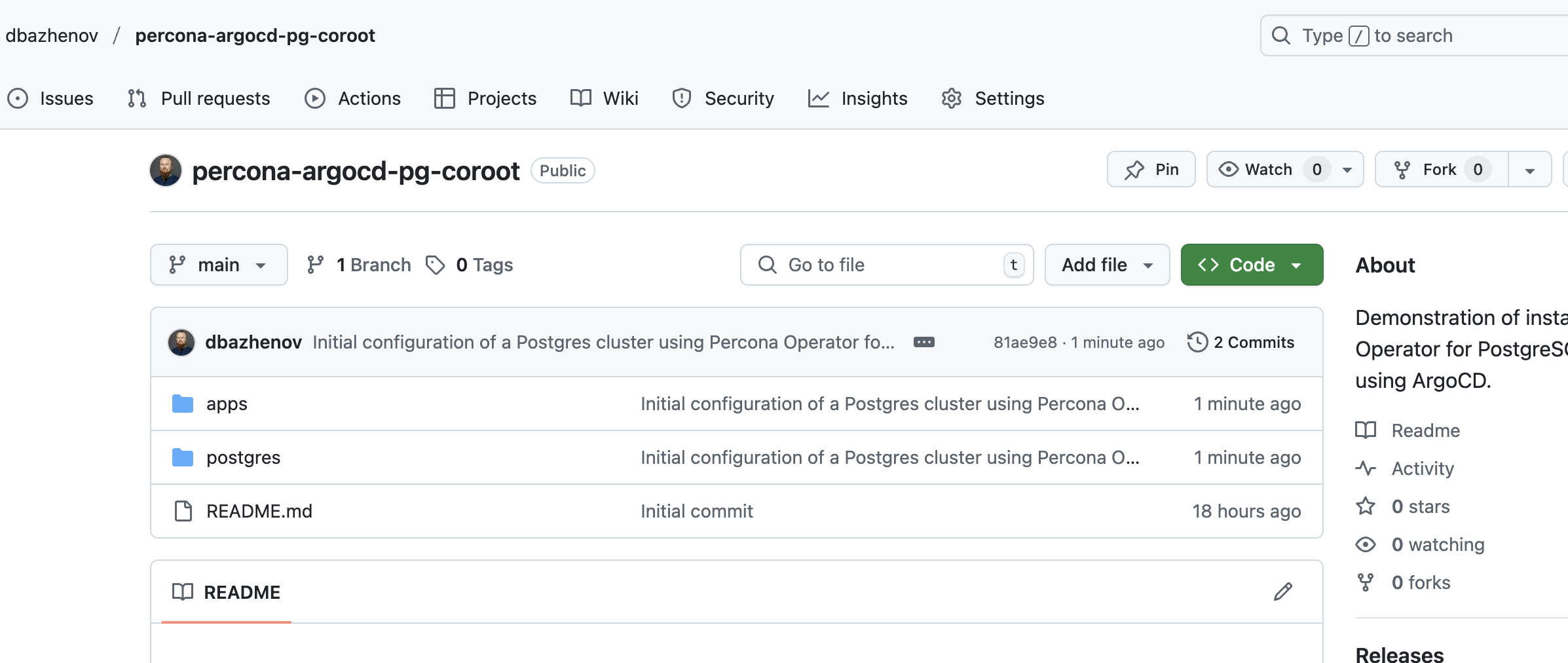The image size is (1568, 663).
Task: Click the pulse icon beside Activity
Action: pyautogui.click(x=1366, y=468)
